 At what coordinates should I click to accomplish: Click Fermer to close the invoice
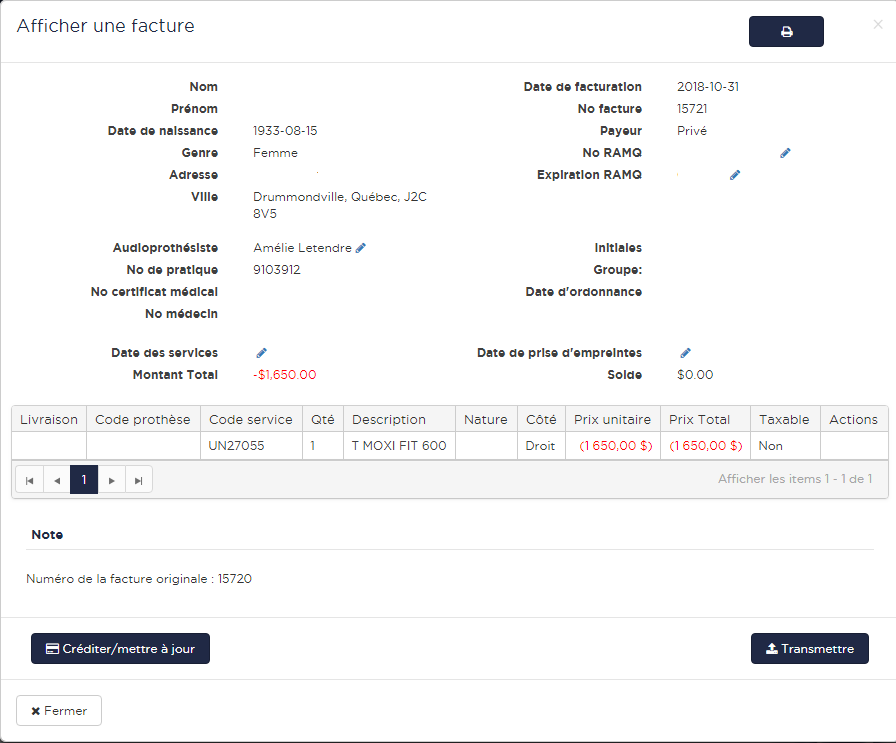59,711
